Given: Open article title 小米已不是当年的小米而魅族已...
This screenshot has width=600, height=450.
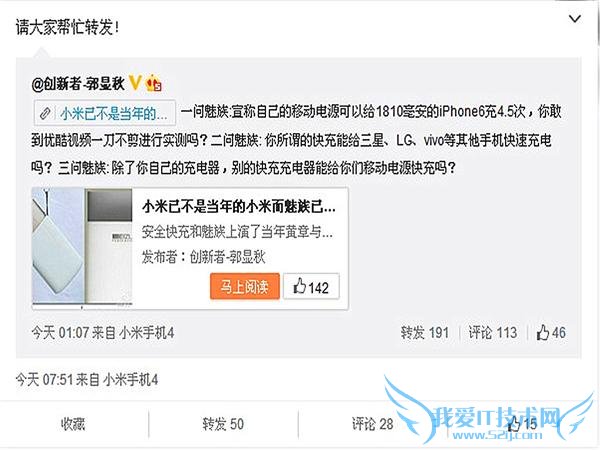Looking at the screenshot, I should tap(239, 207).
